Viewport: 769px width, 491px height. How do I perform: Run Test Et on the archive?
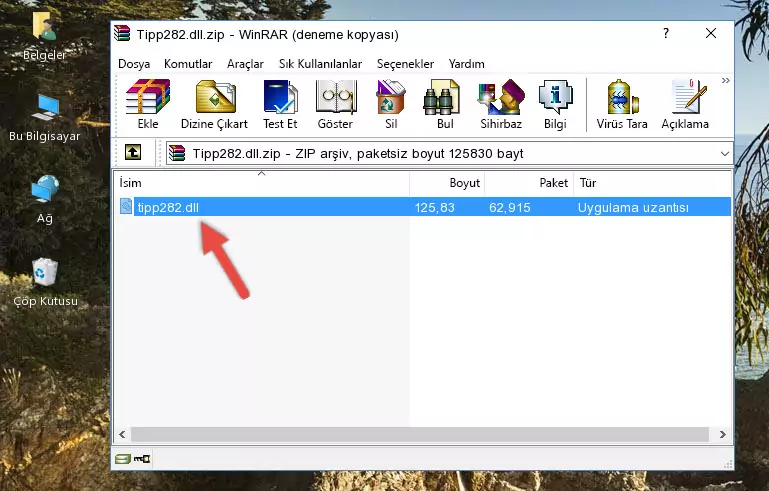pos(280,104)
